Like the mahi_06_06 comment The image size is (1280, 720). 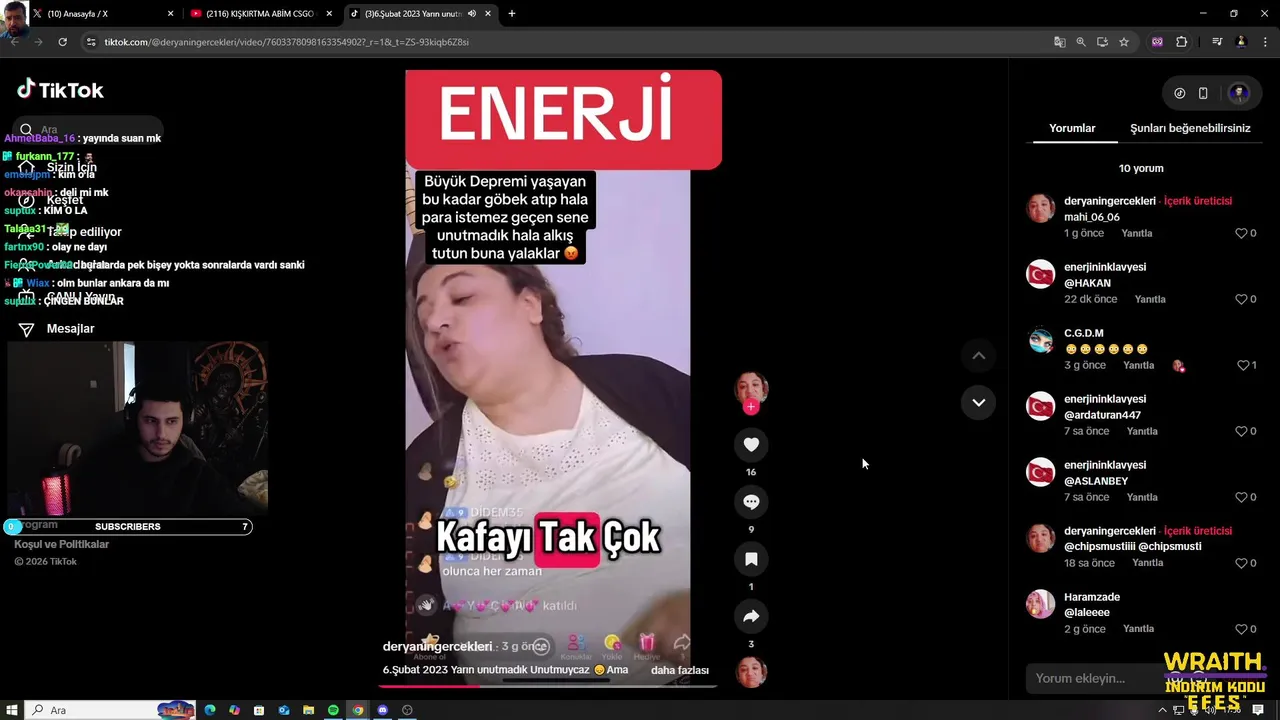(1241, 233)
